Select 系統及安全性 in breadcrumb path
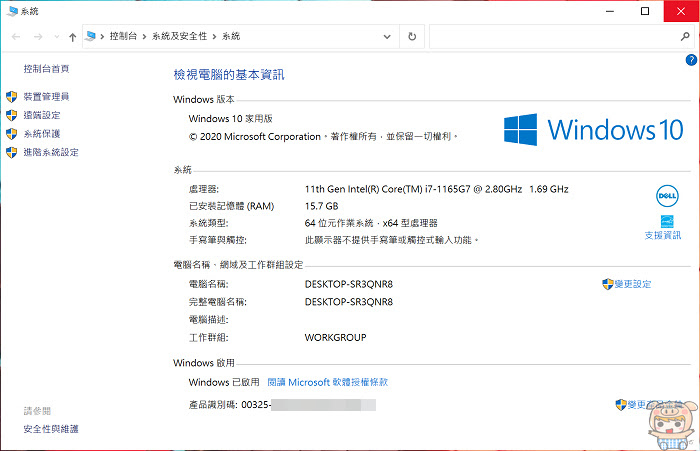Image resolution: width=700 pixels, height=451 pixels. (179, 36)
